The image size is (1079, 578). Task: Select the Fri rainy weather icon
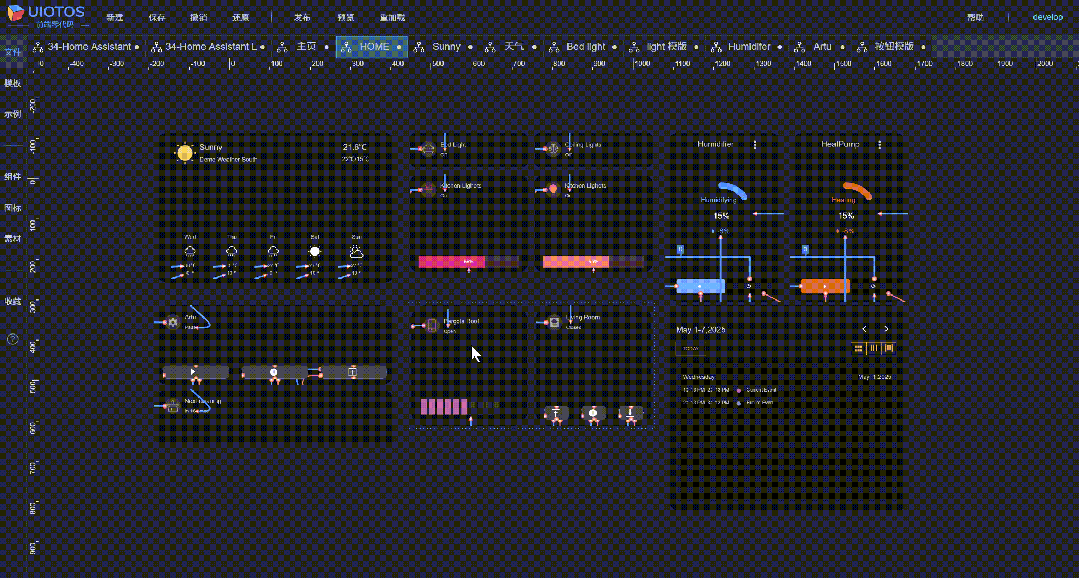273,251
